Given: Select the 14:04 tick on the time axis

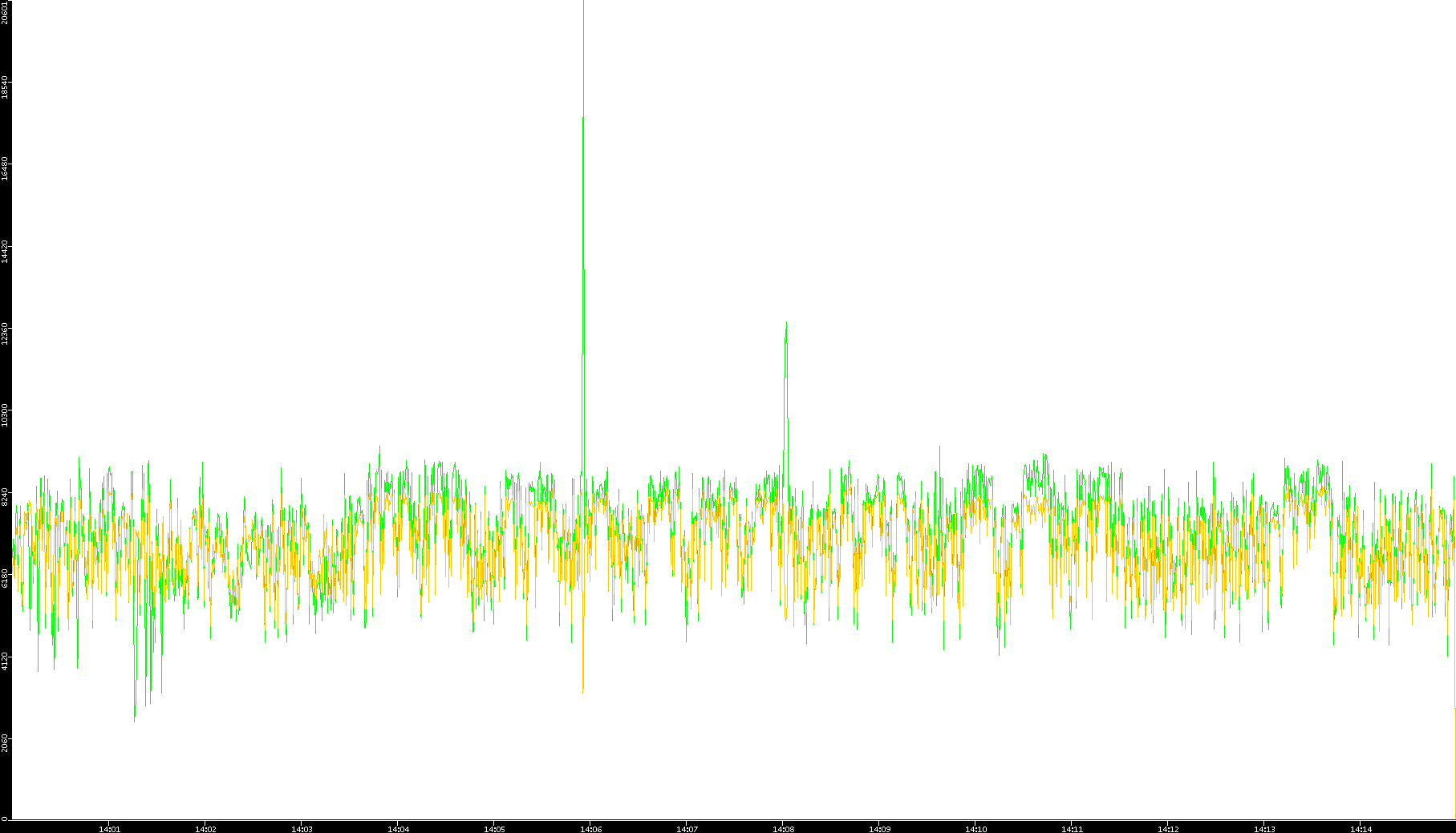Looking at the screenshot, I should pos(398,828).
